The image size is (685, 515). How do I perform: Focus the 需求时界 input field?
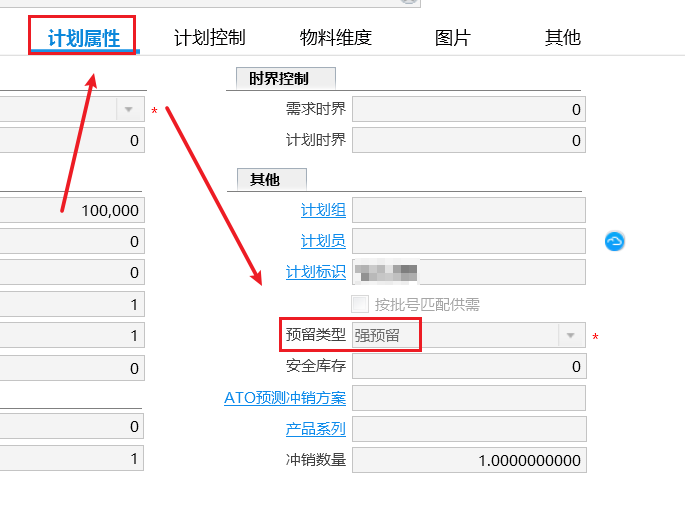click(x=468, y=109)
